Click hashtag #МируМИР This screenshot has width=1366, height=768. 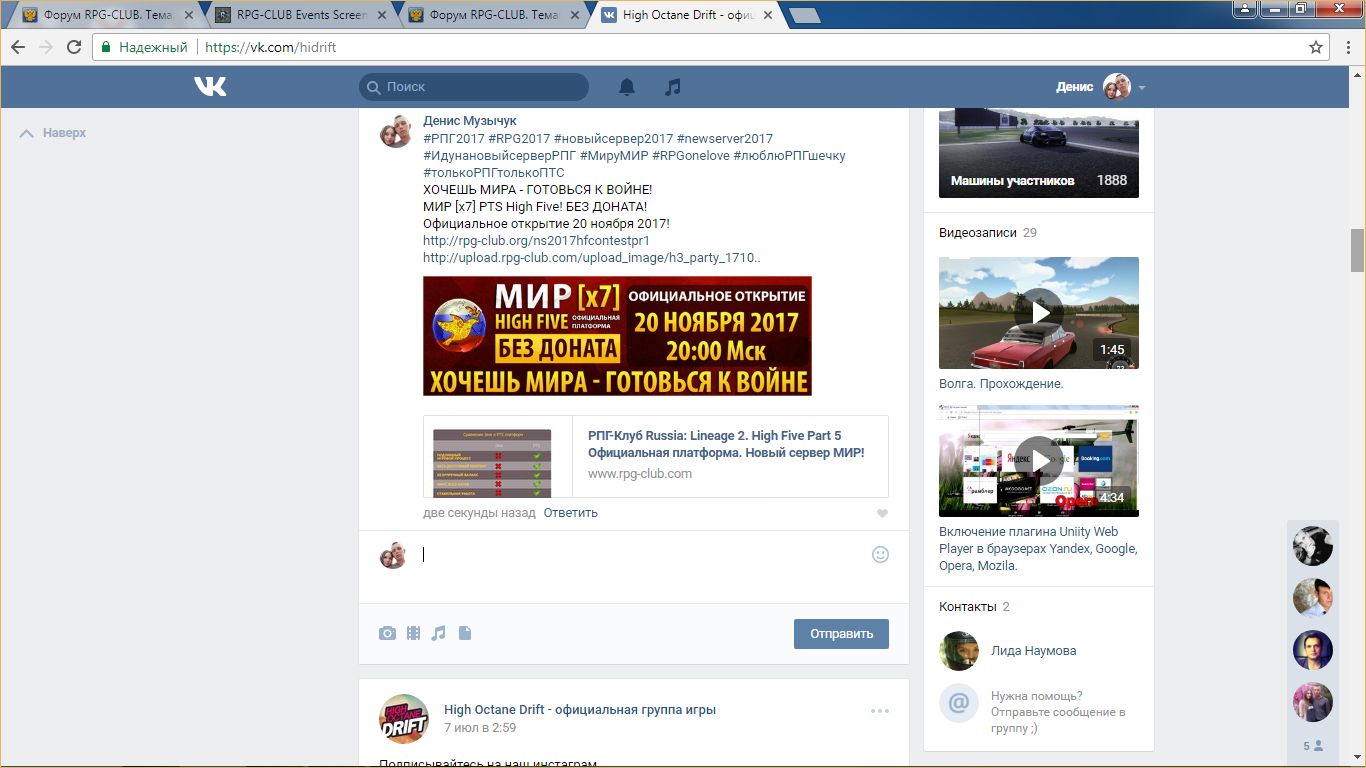coord(614,156)
